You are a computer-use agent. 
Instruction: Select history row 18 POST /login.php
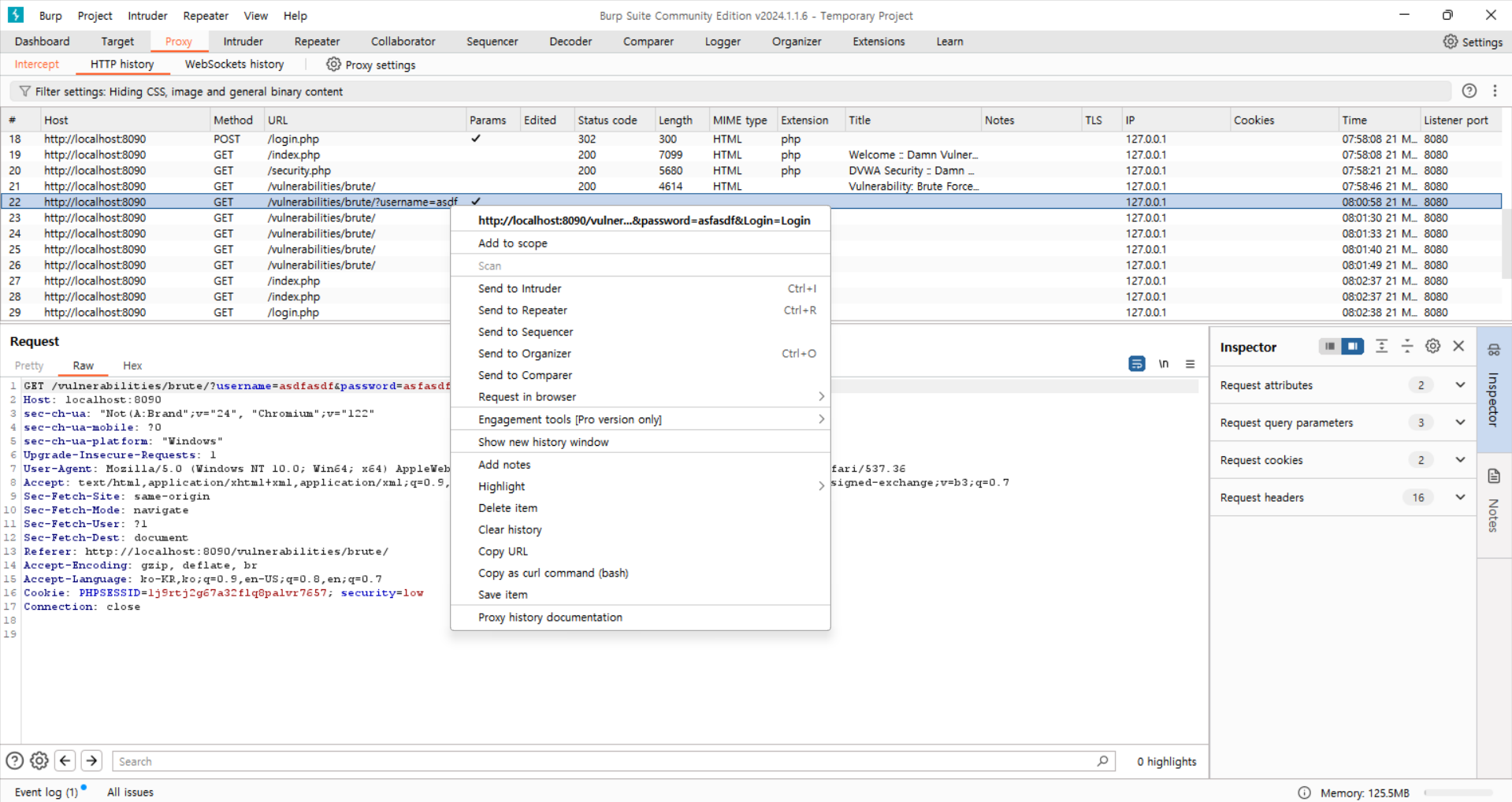coord(751,139)
